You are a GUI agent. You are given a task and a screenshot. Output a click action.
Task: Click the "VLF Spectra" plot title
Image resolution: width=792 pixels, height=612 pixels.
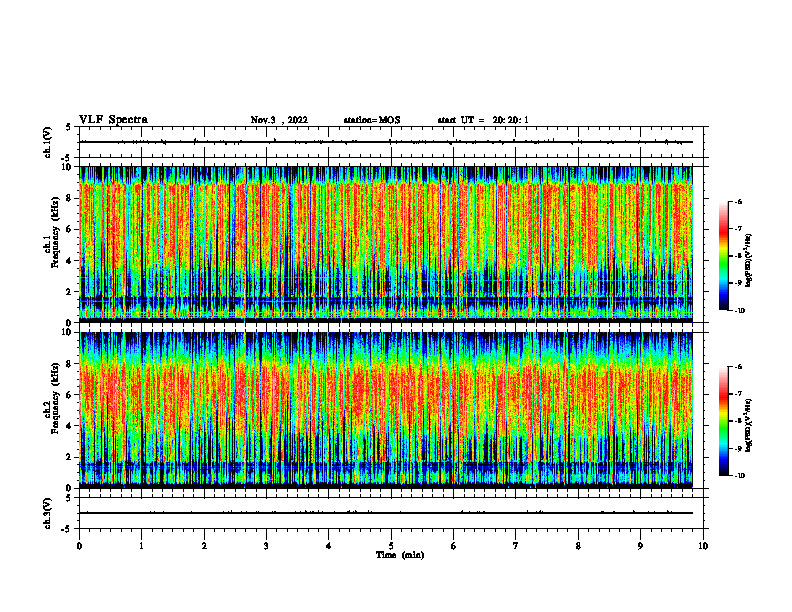(113, 120)
